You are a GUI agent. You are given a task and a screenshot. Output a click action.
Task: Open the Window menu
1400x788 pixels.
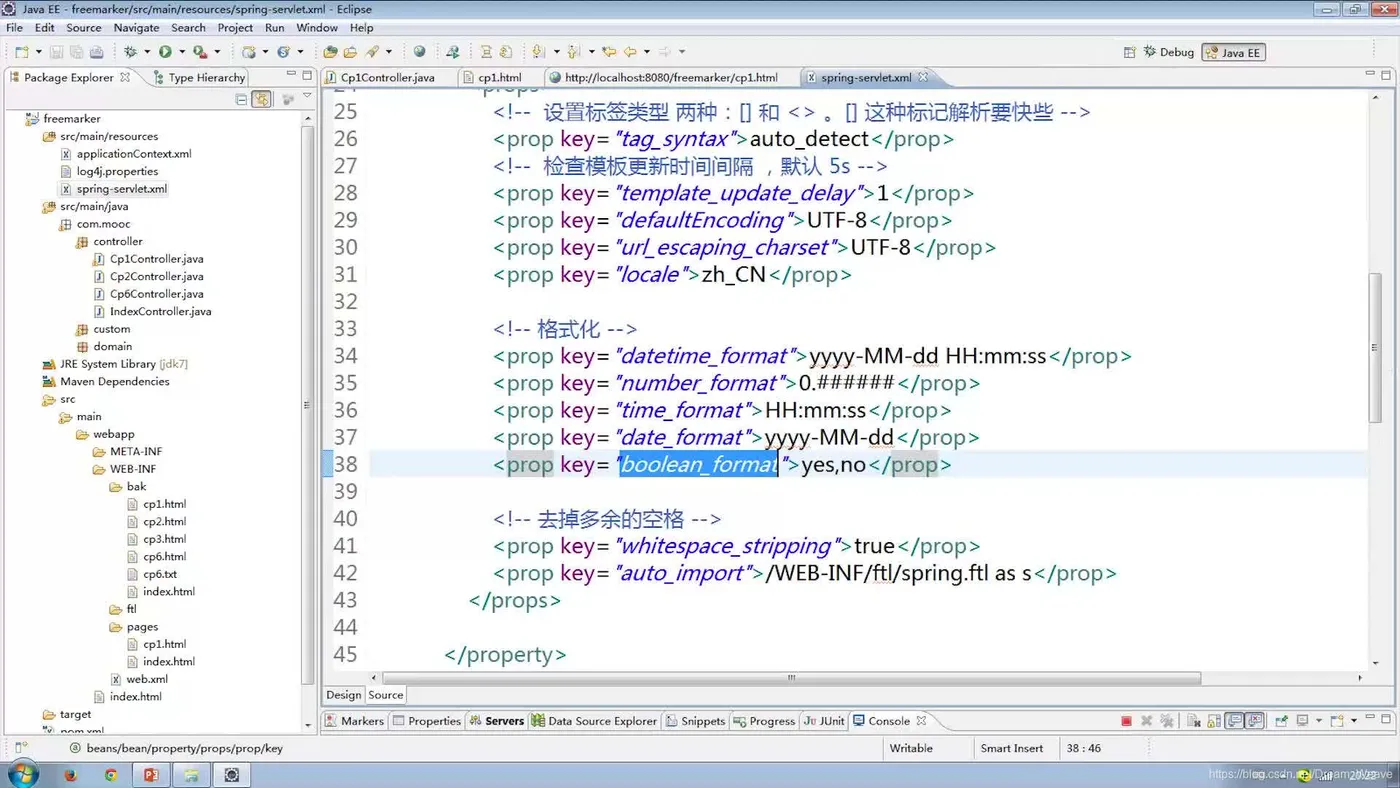click(317, 27)
